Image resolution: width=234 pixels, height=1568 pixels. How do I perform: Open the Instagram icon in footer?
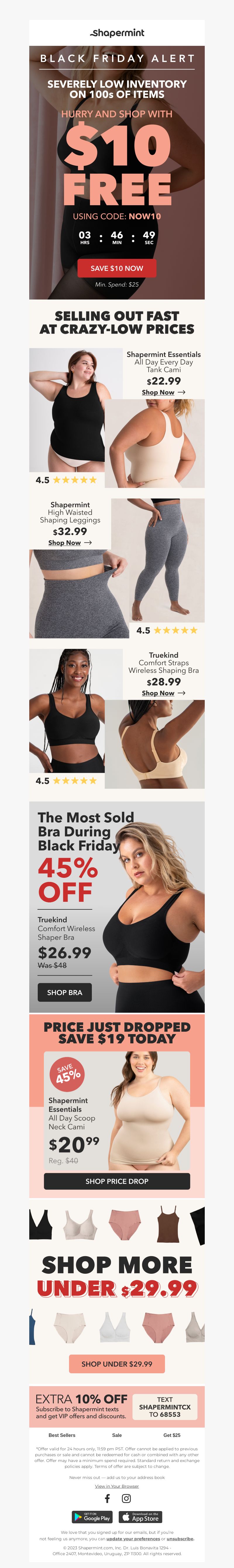point(126,1498)
